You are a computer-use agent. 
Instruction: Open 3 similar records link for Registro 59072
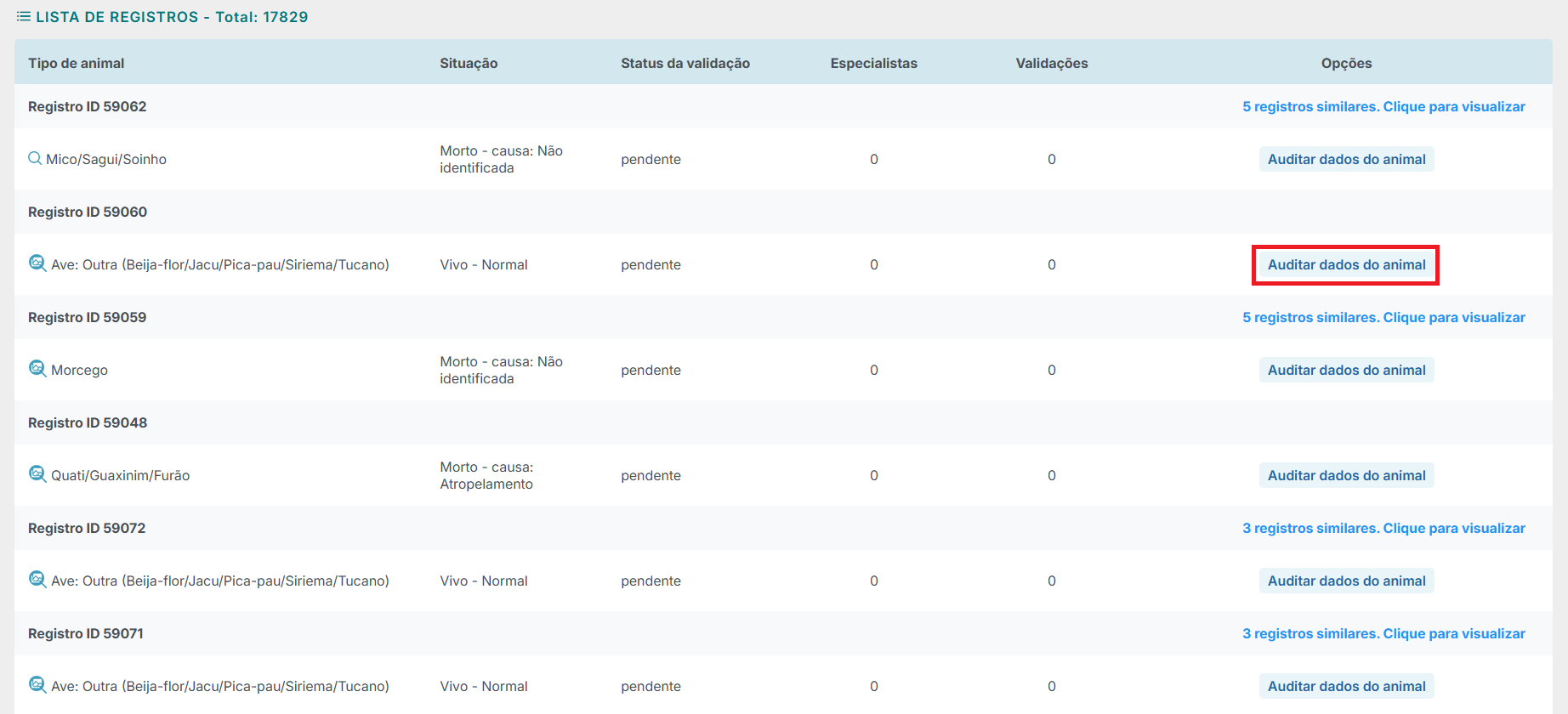(x=1383, y=528)
